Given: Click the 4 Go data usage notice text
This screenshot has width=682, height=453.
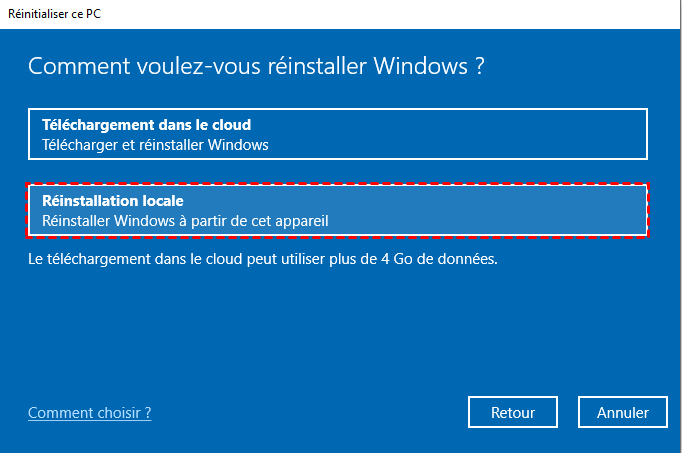Looking at the screenshot, I should point(262,259).
